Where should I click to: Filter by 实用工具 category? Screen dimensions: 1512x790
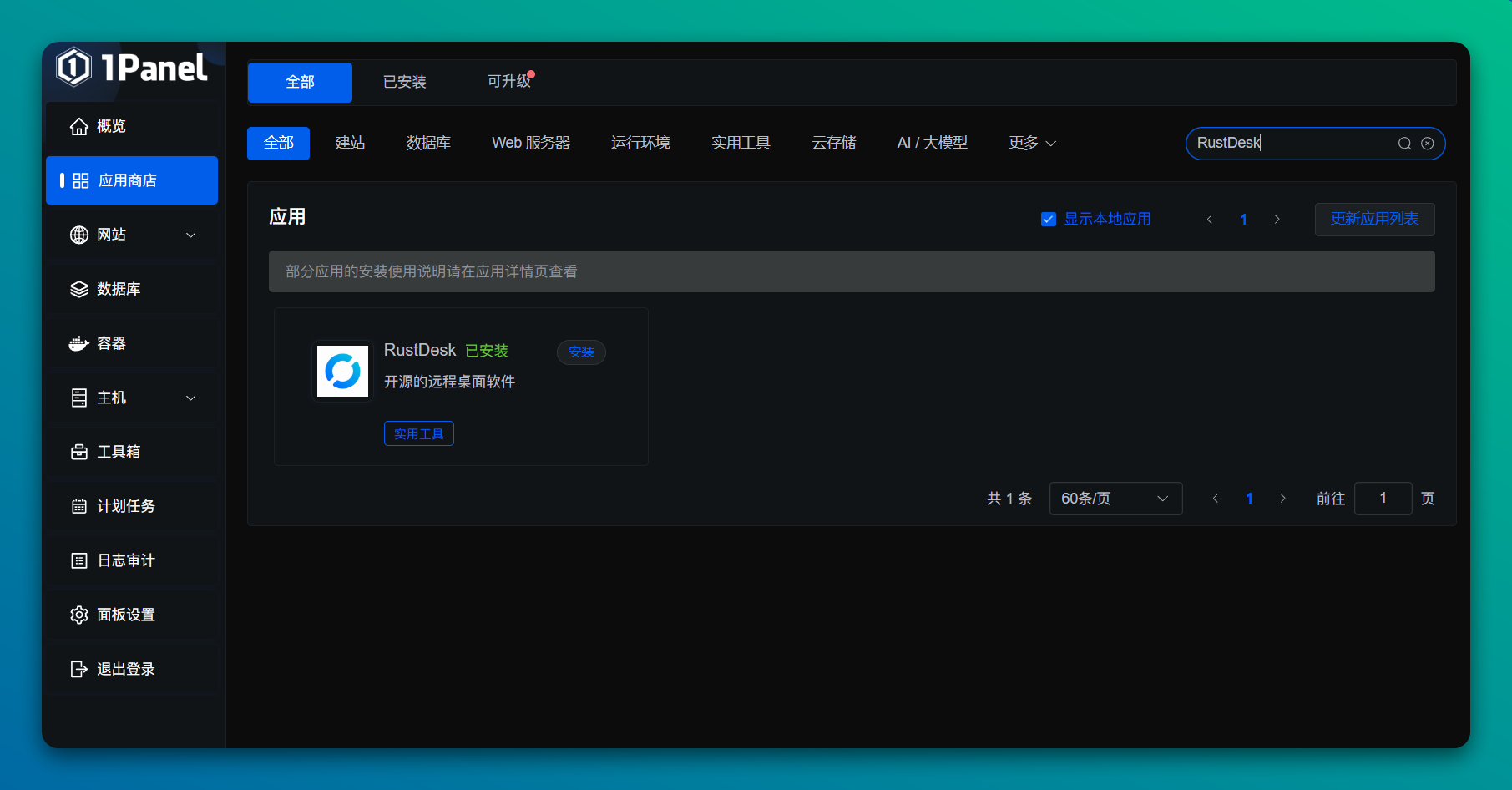[x=741, y=143]
